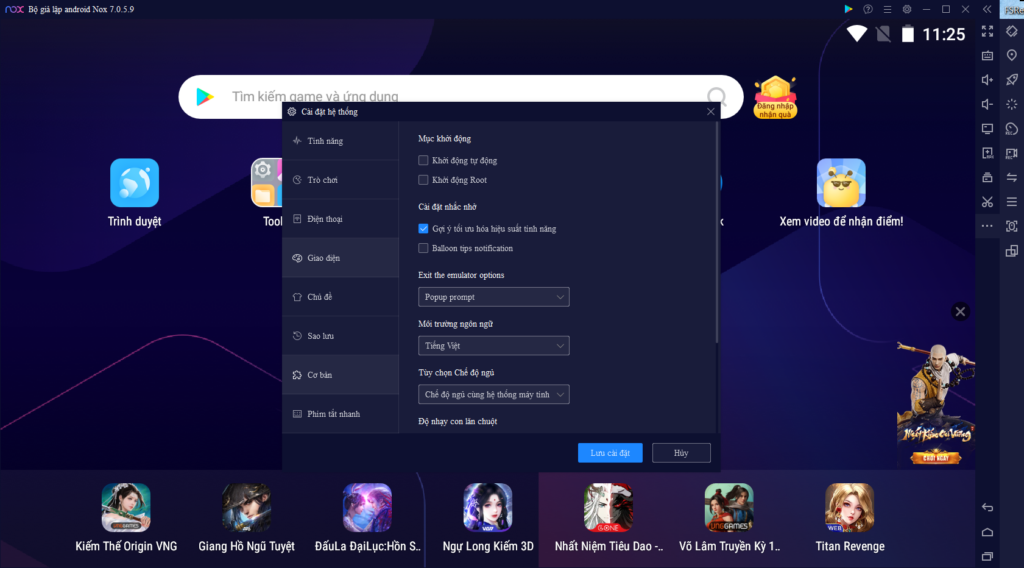Click the two-way arrows sync icon
Image resolution: width=1024 pixels, height=568 pixels.
pyautogui.click(x=1012, y=177)
